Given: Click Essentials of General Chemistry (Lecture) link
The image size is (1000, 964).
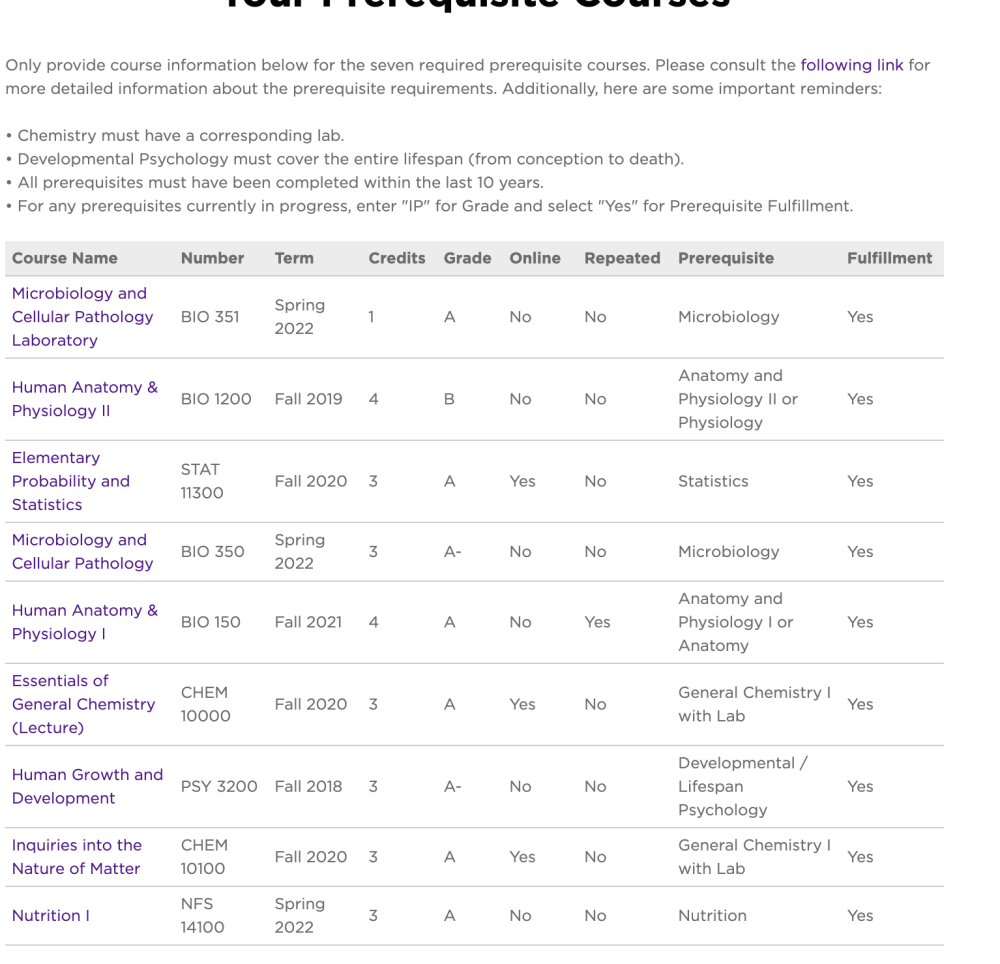Looking at the screenshot, I should (83, 704).
